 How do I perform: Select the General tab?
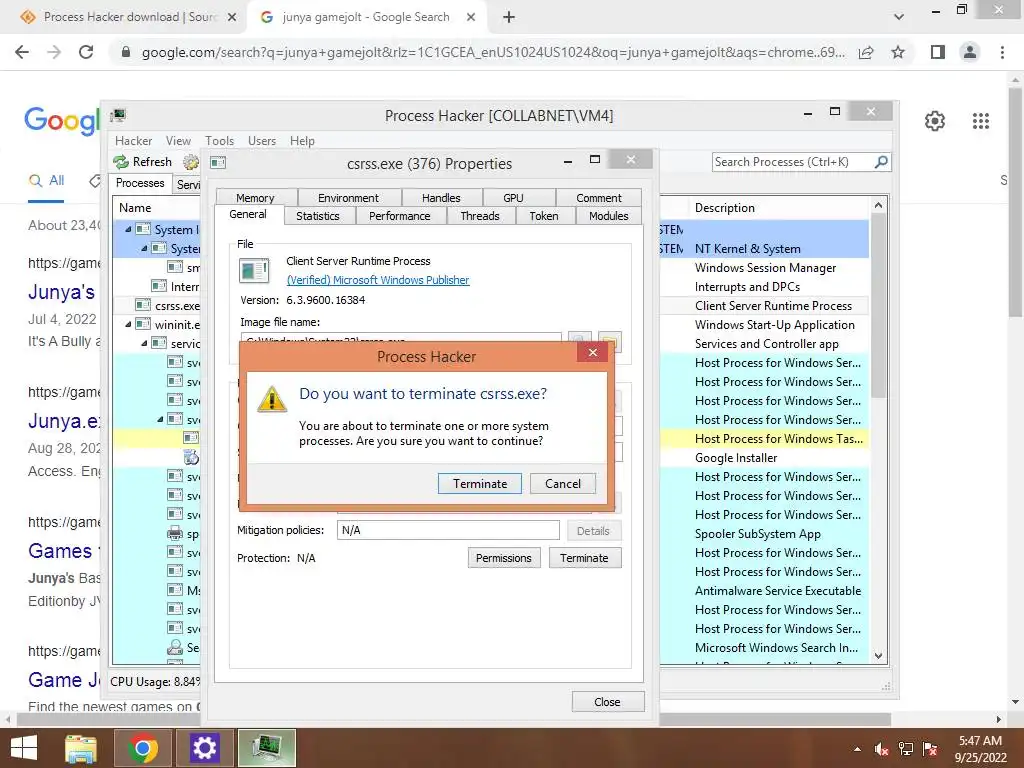(x=248, y=214)
